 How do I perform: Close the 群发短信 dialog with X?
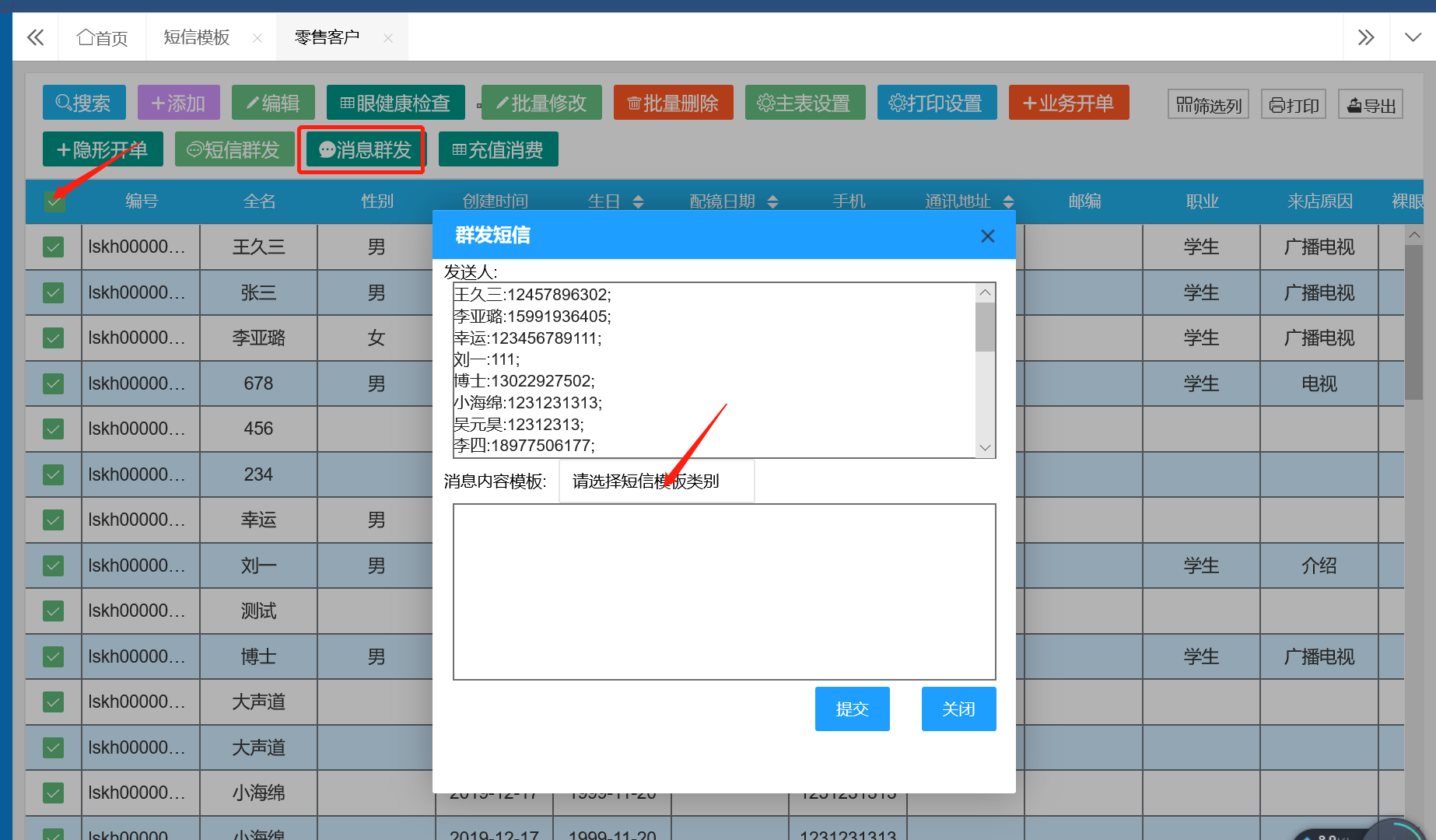[x=988, y=236]
